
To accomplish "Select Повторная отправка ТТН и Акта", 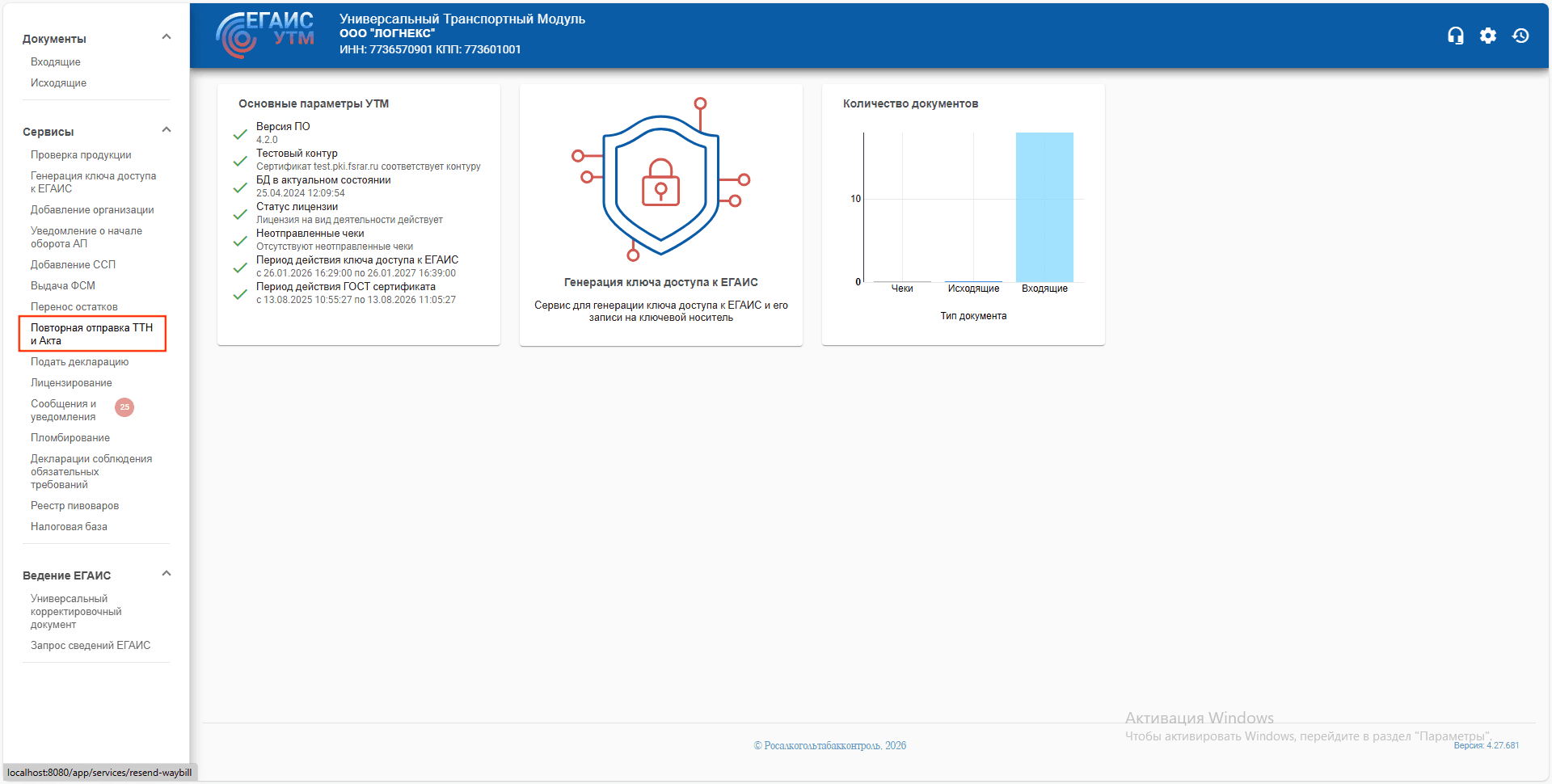I will coord(91,334).
